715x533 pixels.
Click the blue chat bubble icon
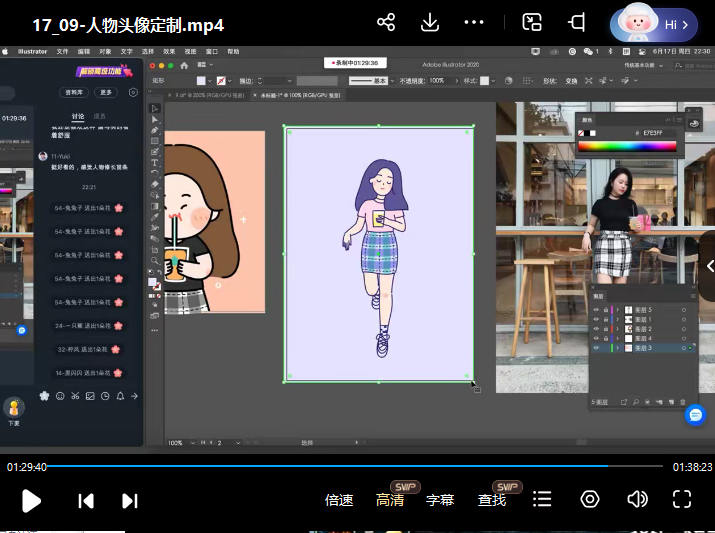pos(696,414)
